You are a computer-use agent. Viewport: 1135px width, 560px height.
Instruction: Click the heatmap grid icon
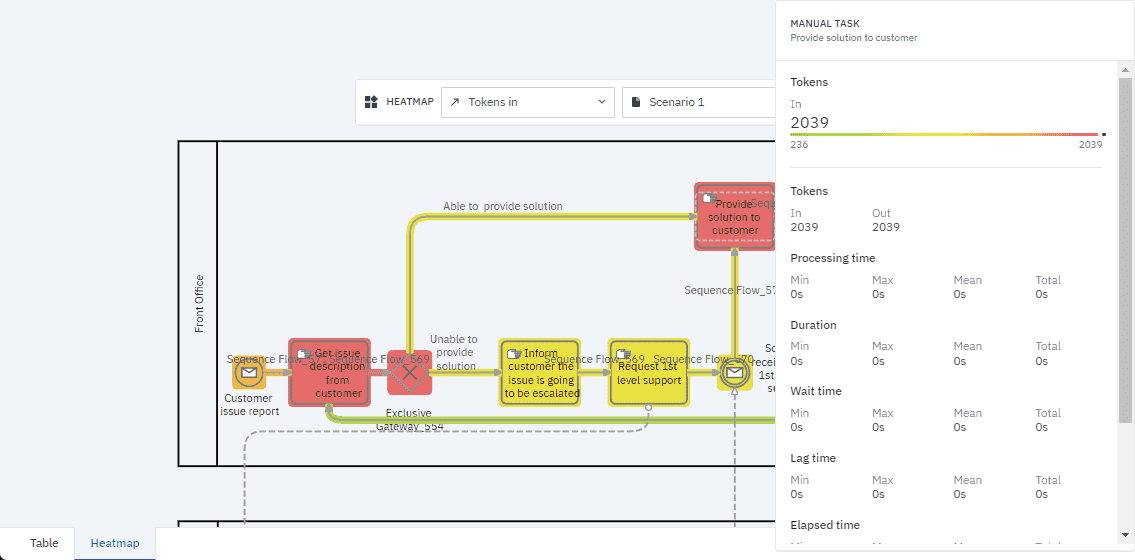tap(371, 102)
